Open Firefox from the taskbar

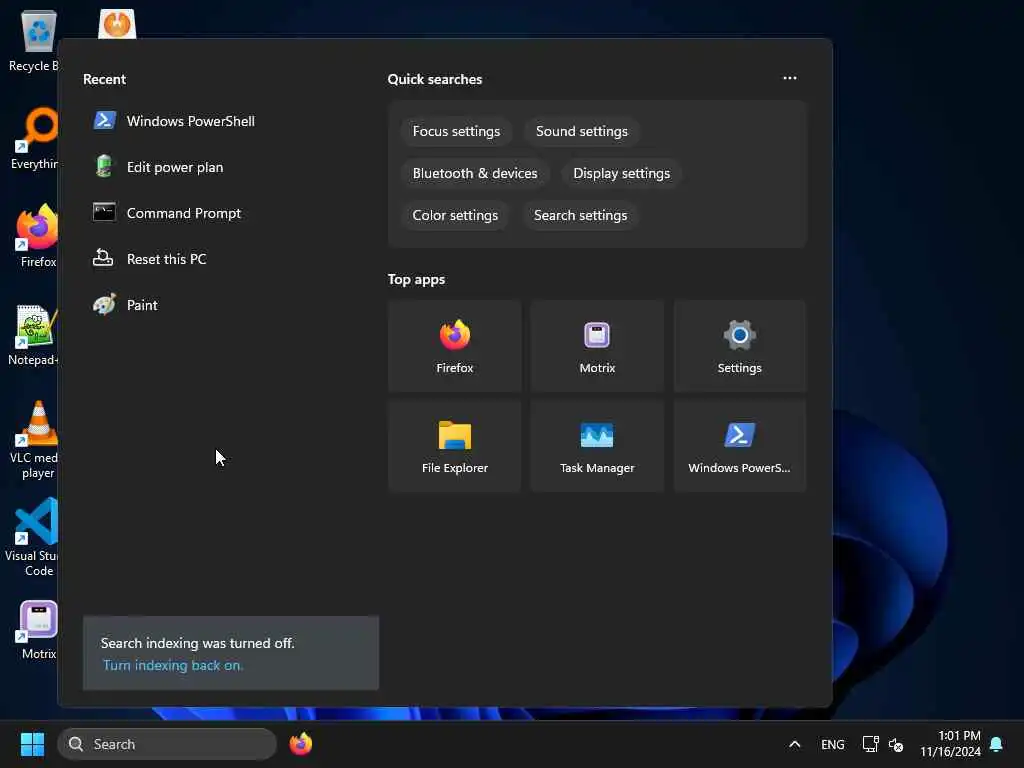(x=300, y=744)
